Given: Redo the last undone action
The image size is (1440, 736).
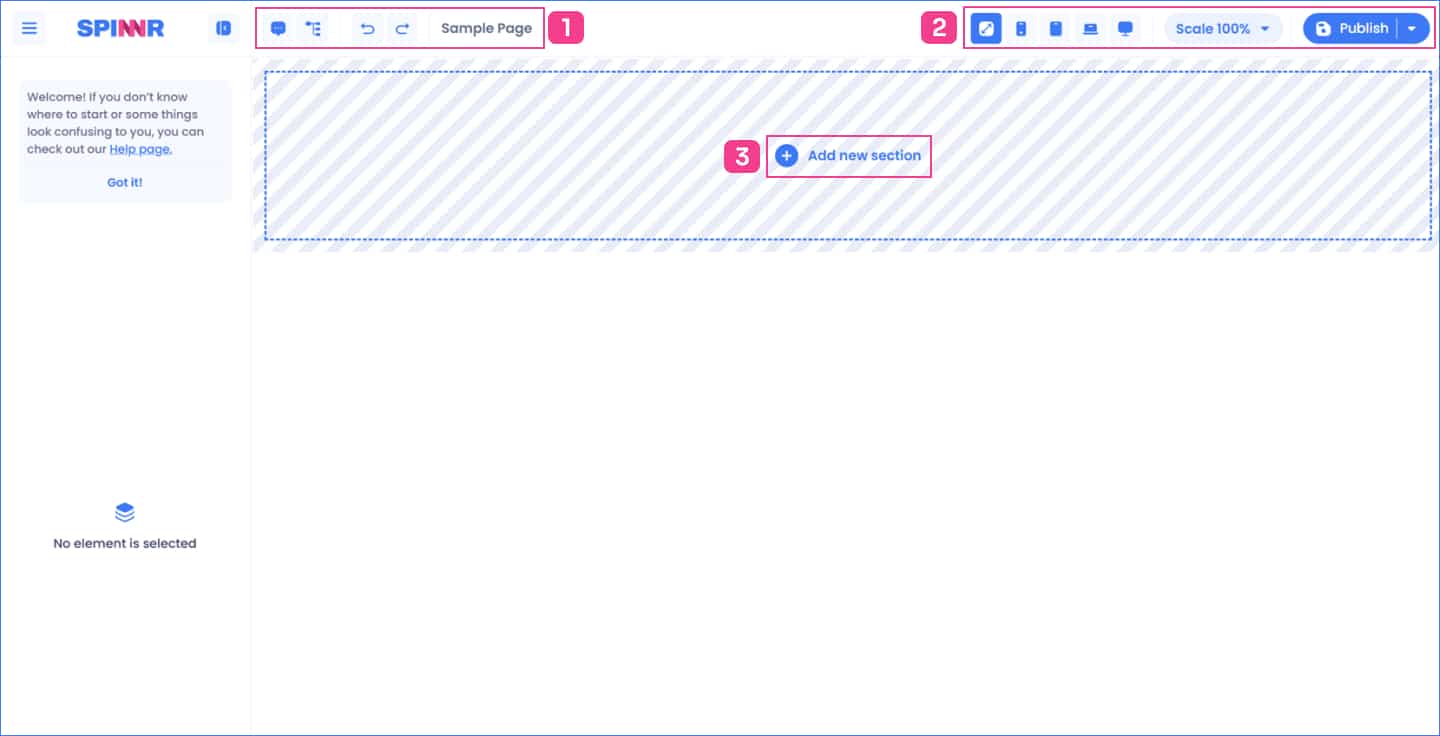Looking at the screenshot, I should (402, 28).
